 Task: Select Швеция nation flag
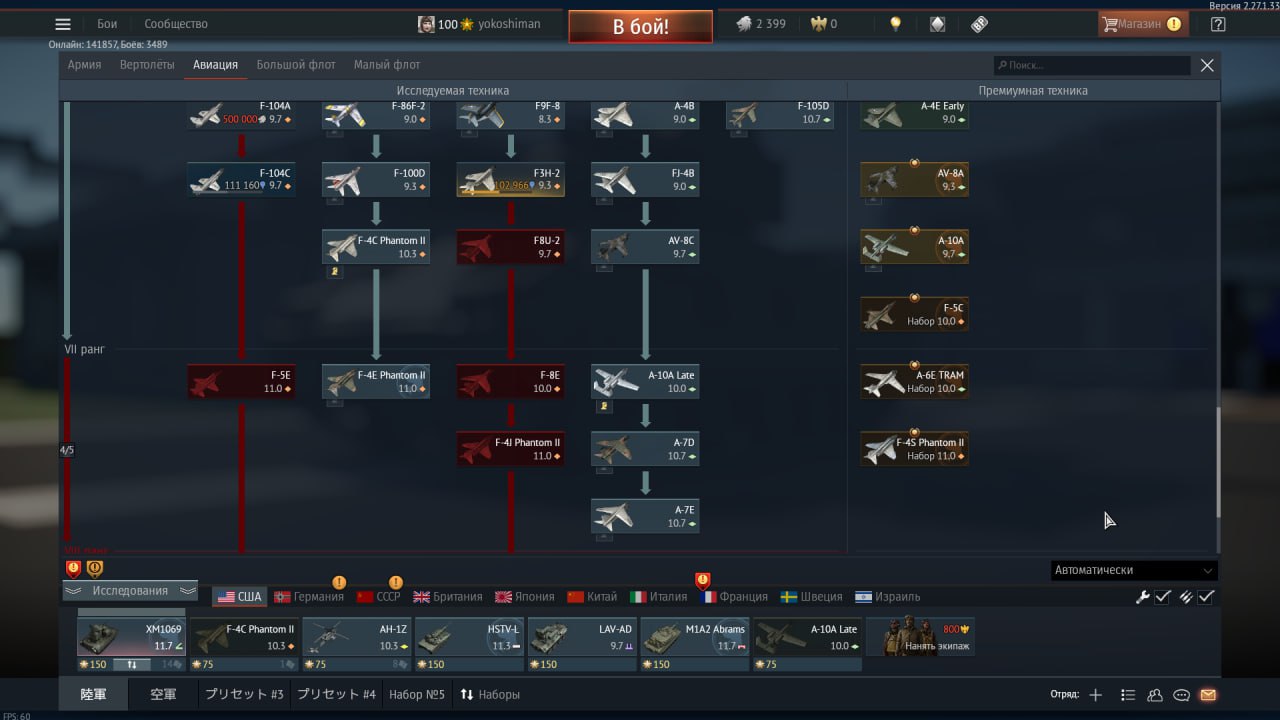pyautogui.click(x=811, y=597)
